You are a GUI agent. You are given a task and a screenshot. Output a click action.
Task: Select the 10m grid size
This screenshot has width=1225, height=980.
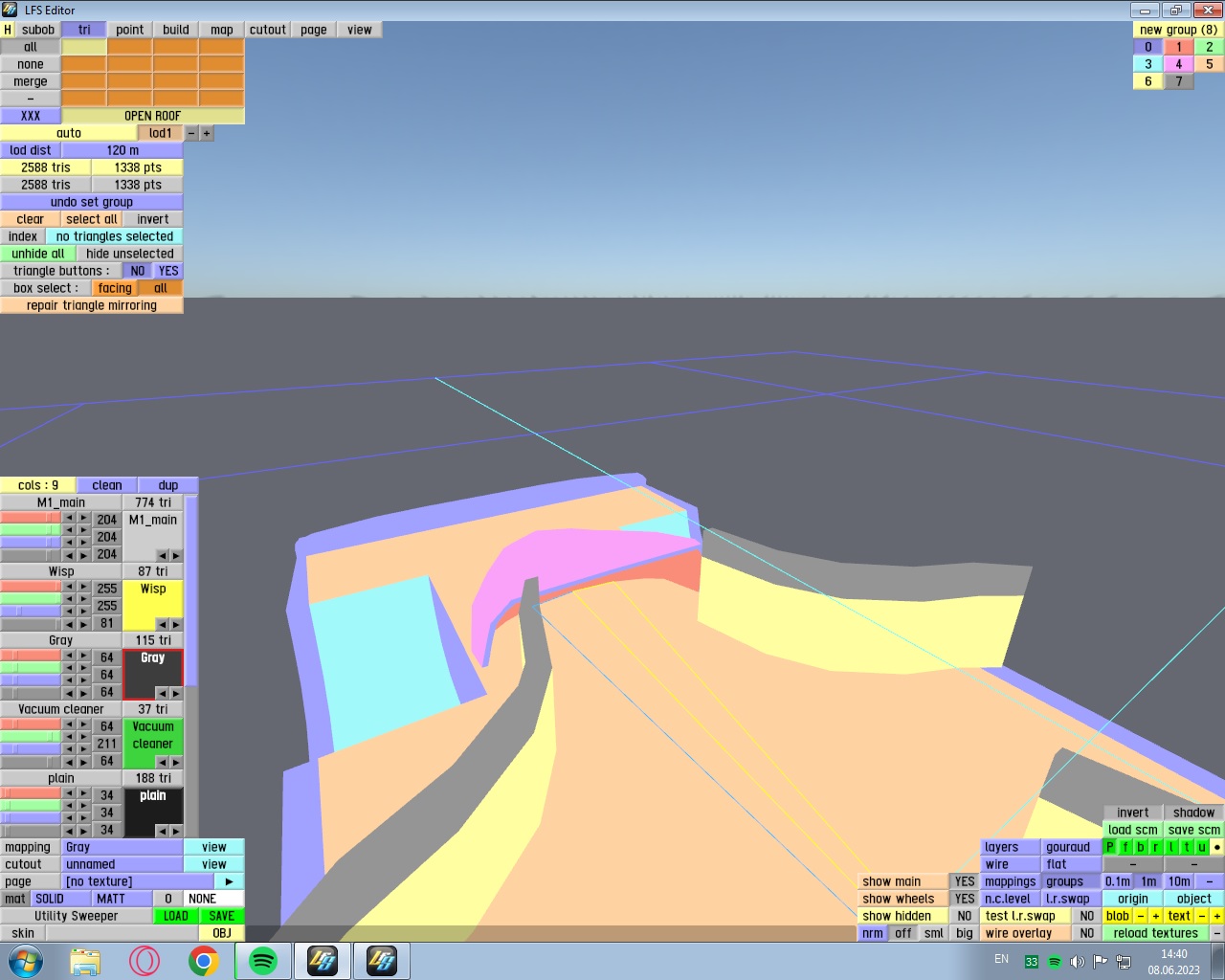(x=1179, y=881)
